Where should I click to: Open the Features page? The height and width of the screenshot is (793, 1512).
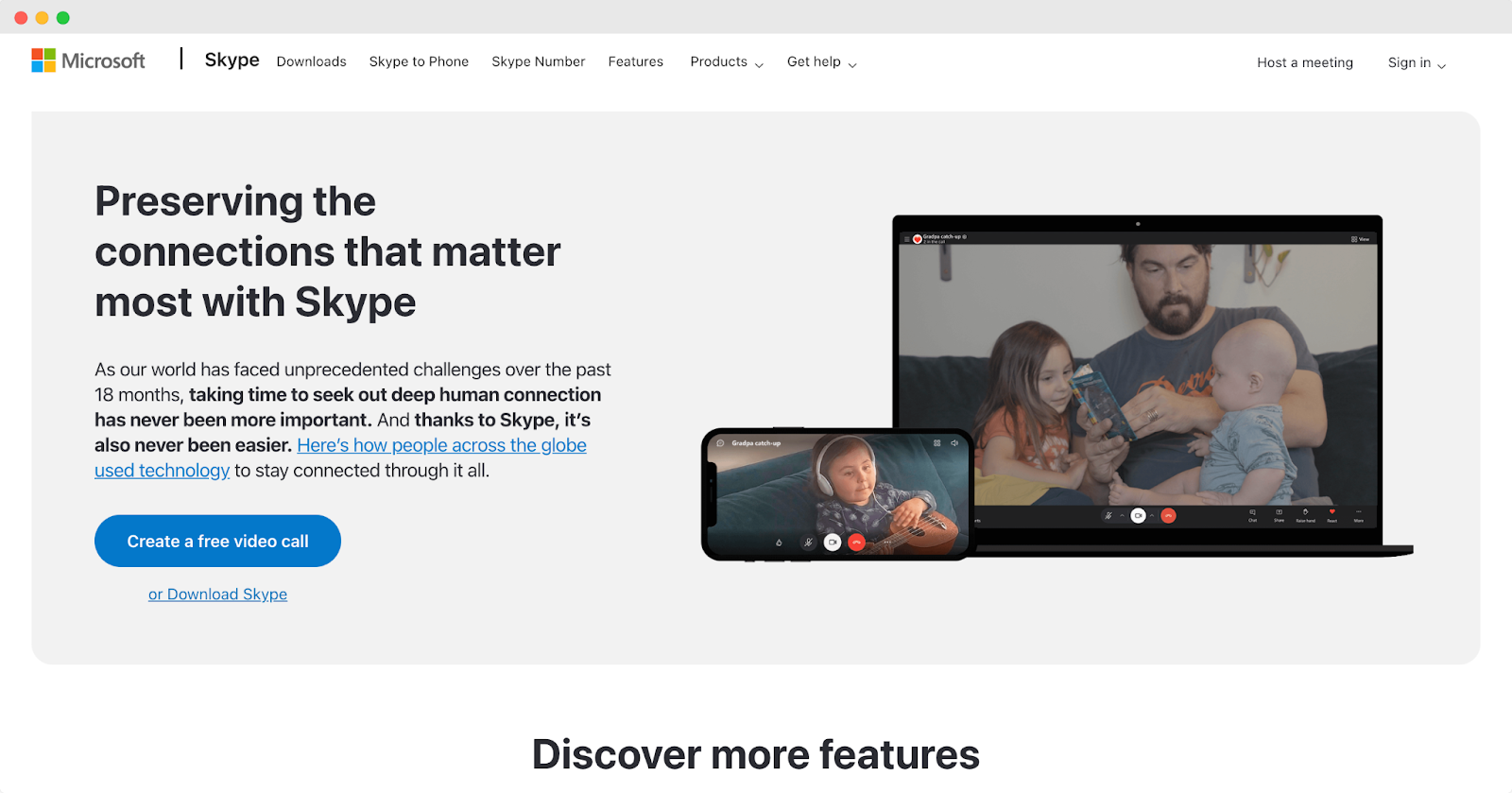[x=636, y=61]
